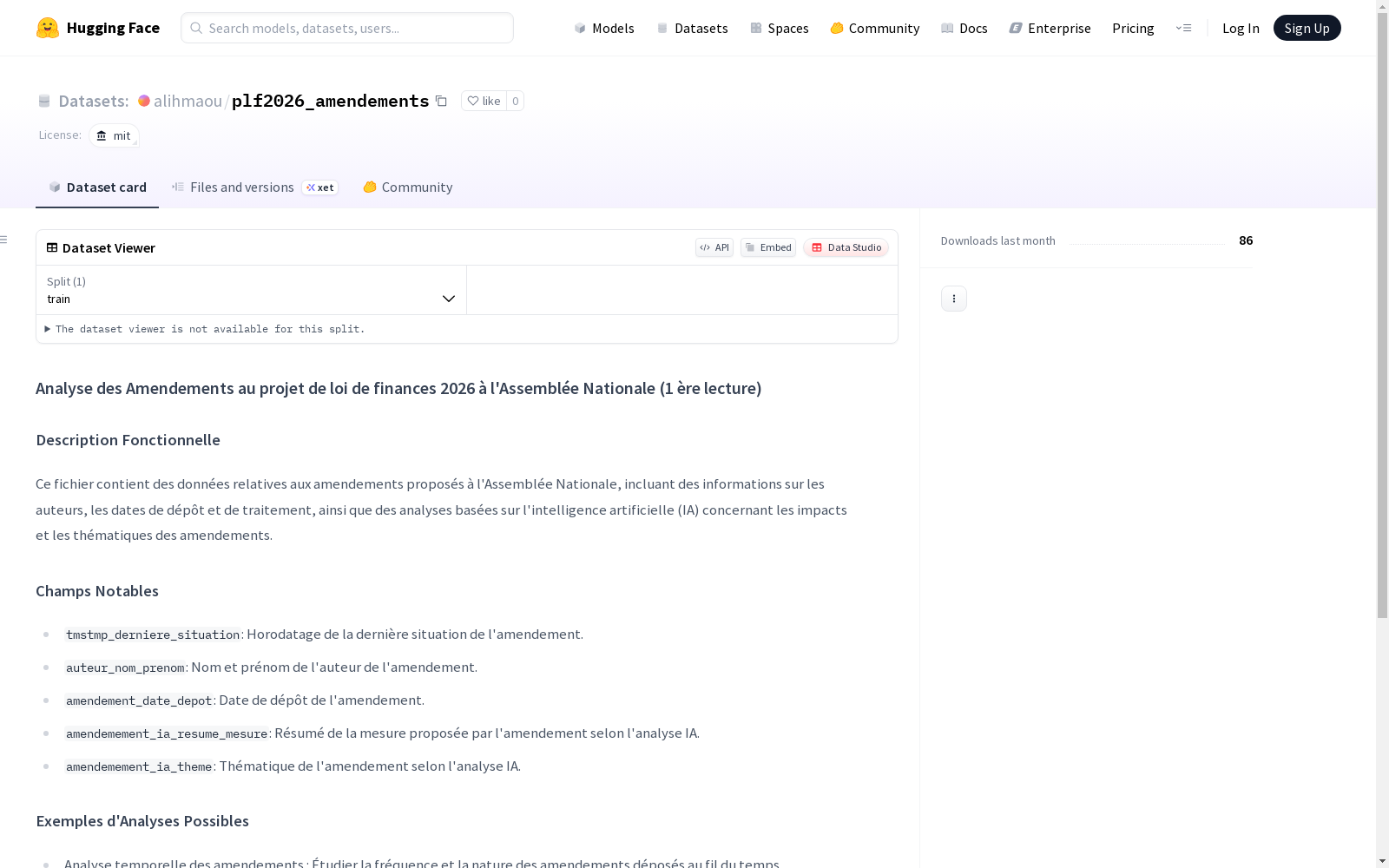1389x868 pixels.
Task: Open the Split train dropdown
Action: pyautogui.click(x=251, y=290)
